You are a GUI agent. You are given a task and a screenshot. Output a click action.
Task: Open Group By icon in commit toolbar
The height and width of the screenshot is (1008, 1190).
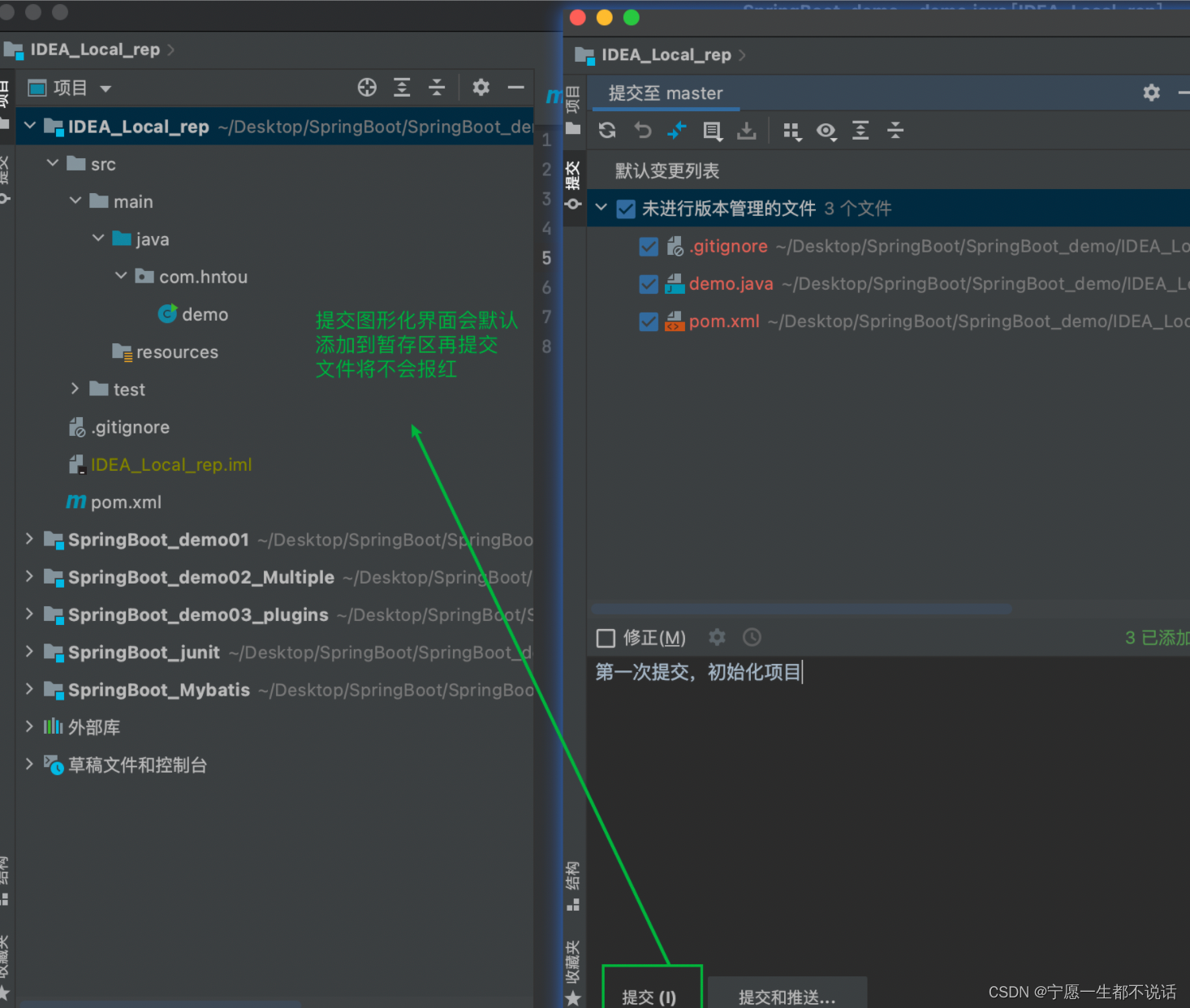(x=792, y=131)
